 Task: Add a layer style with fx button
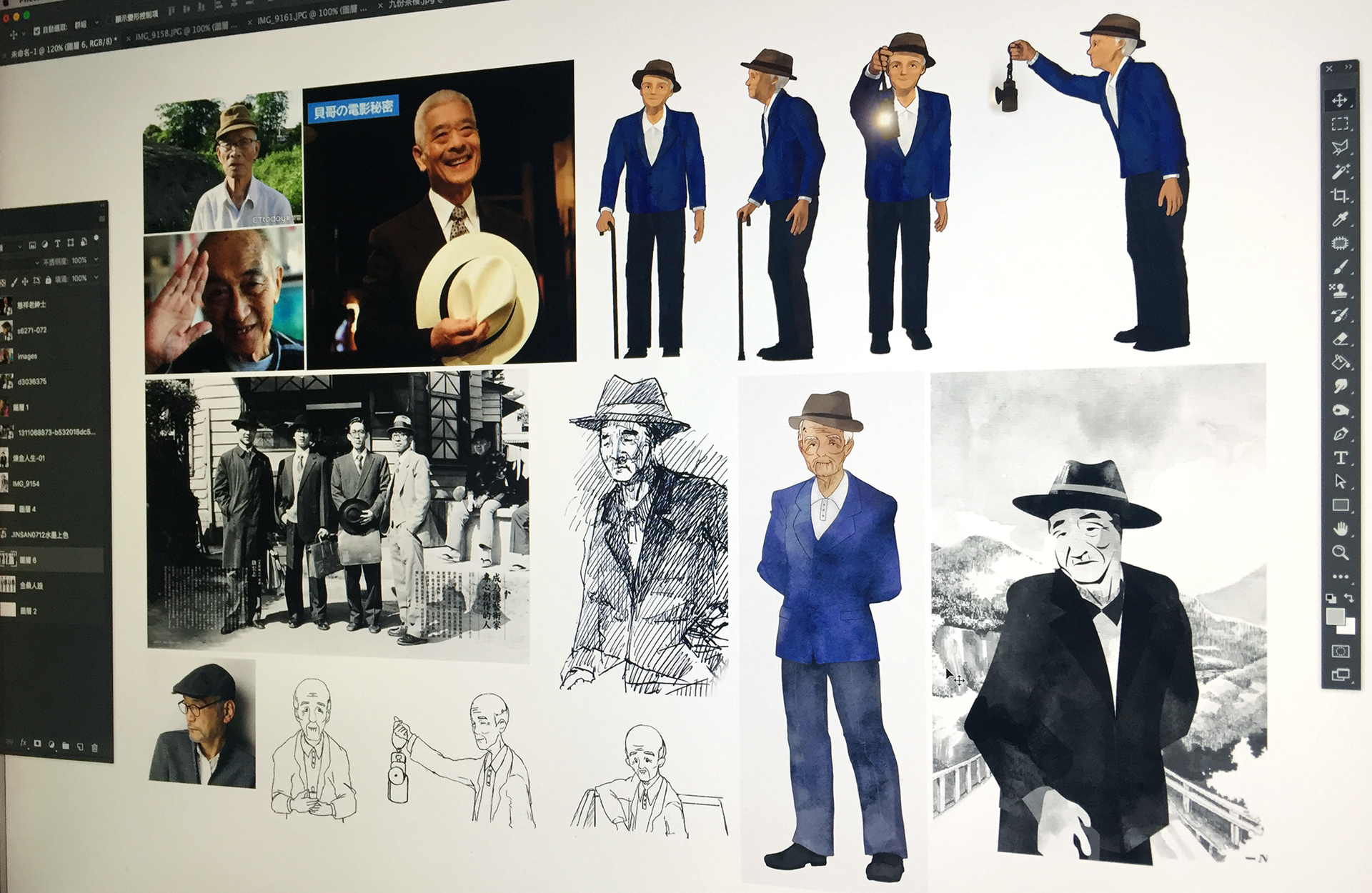[24, 742]
